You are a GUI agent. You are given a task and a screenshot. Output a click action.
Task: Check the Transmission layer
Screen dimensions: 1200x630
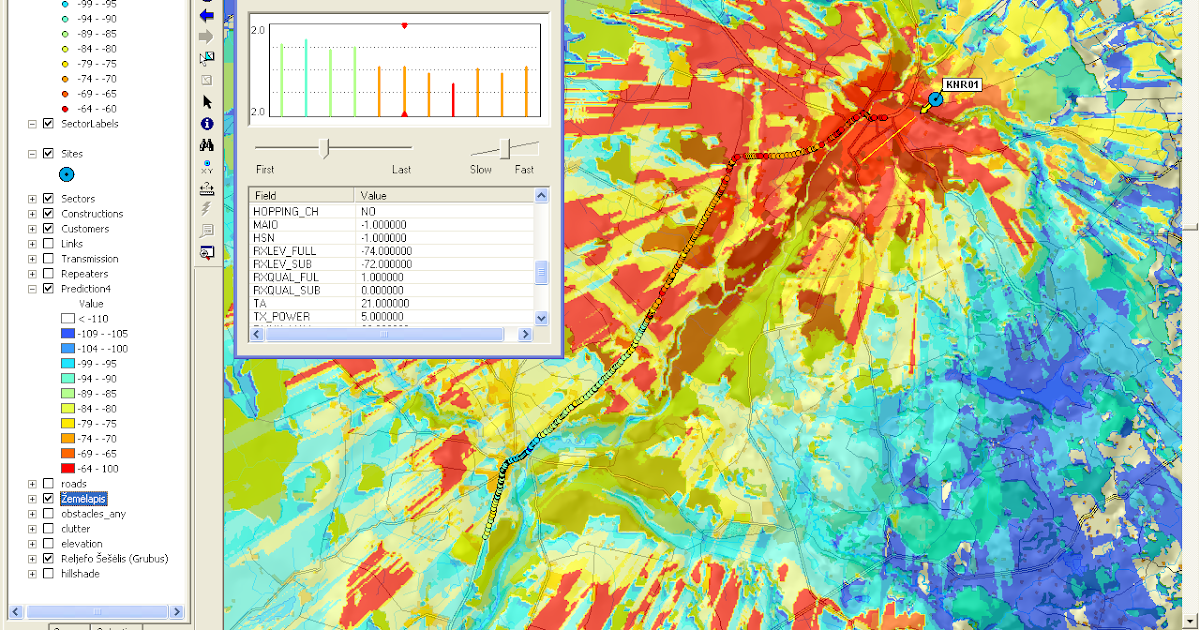[x=47, y=259]
